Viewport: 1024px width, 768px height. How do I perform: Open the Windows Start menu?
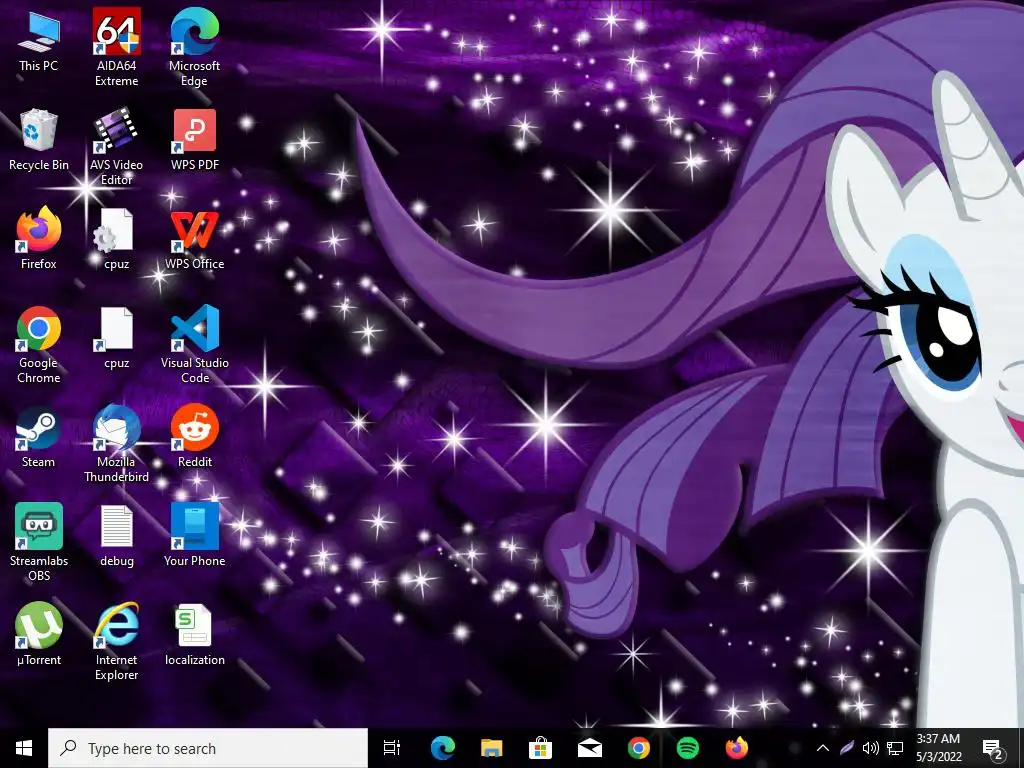[x=24, y=748]
